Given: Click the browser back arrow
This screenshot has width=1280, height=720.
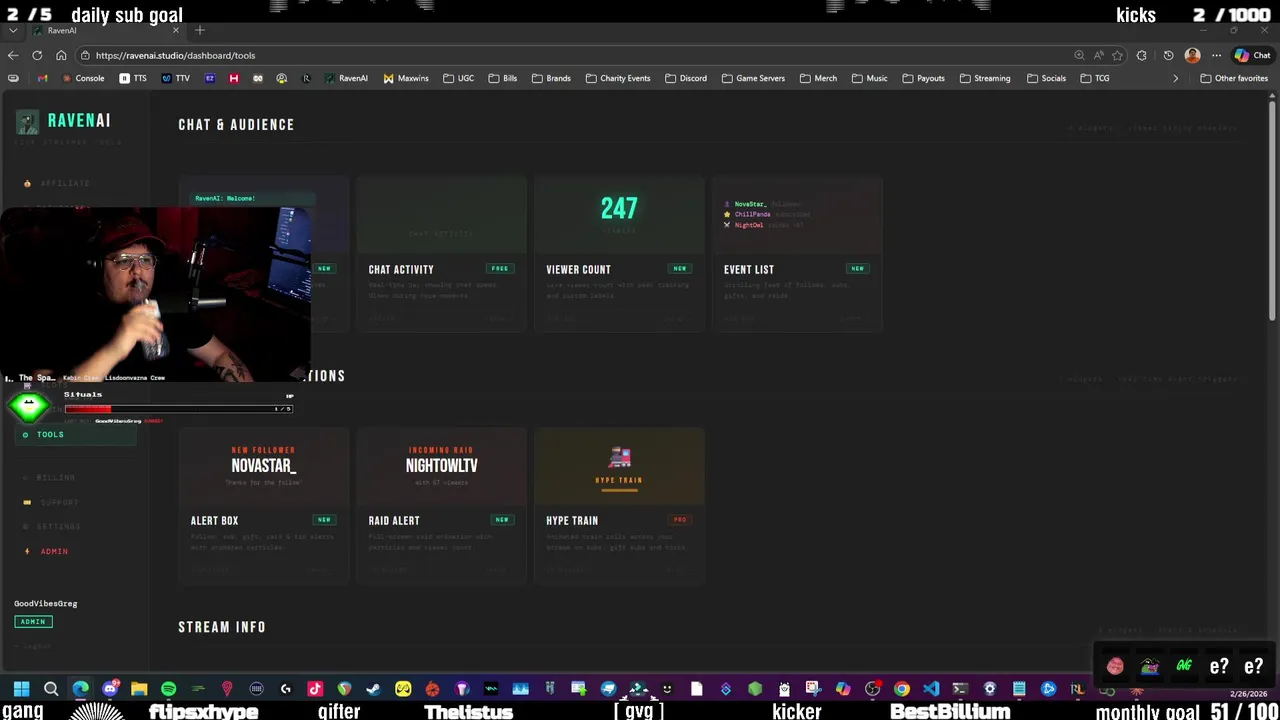Looking at the screenshot, I should 13,55.
